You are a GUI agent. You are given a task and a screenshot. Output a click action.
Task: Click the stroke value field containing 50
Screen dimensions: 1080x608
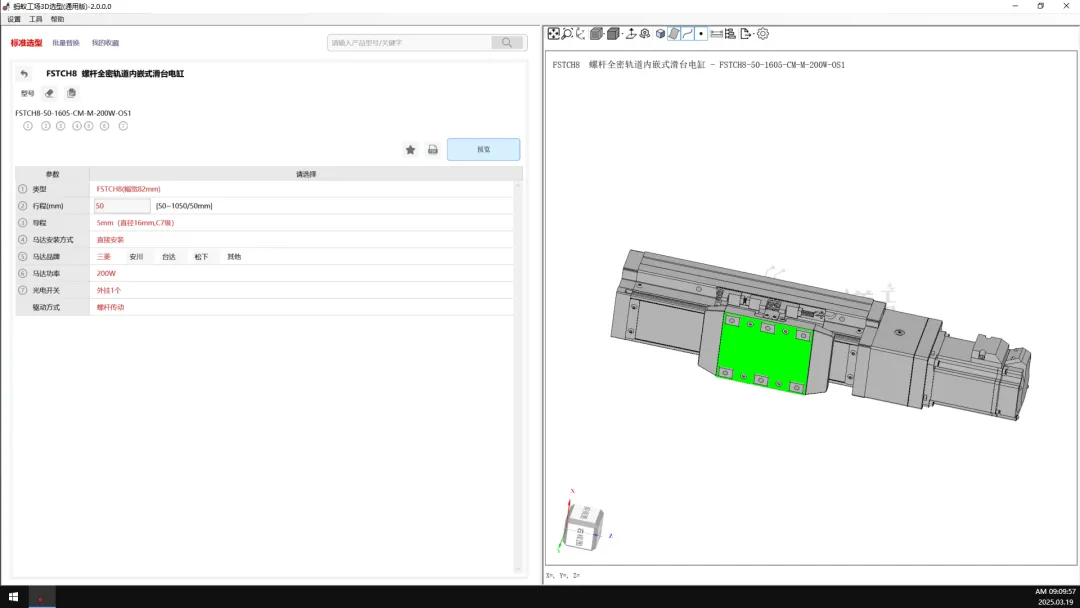122,206
